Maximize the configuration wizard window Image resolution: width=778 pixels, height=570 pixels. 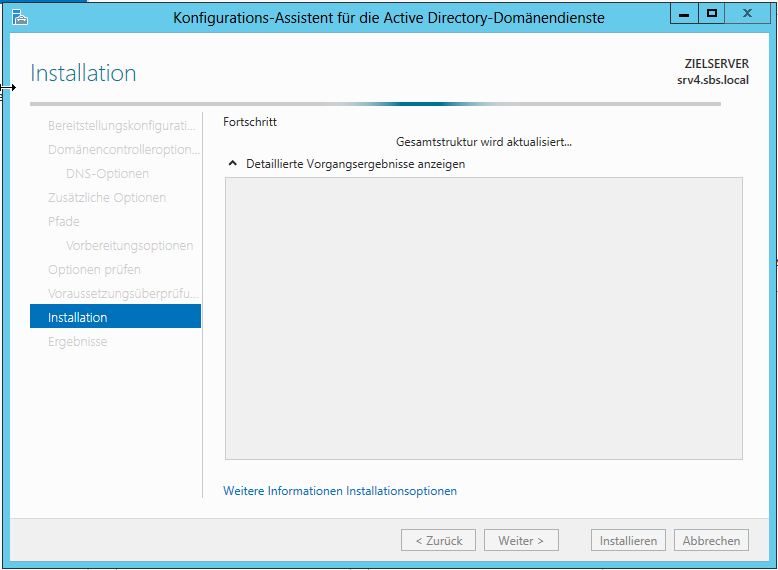point(711,14)
